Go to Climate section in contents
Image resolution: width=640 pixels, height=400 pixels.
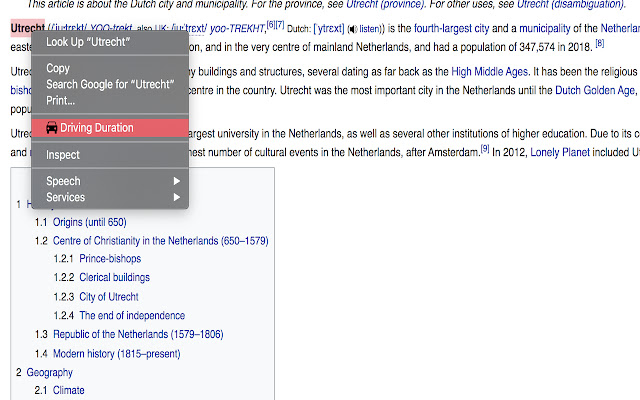click(69, 390)
